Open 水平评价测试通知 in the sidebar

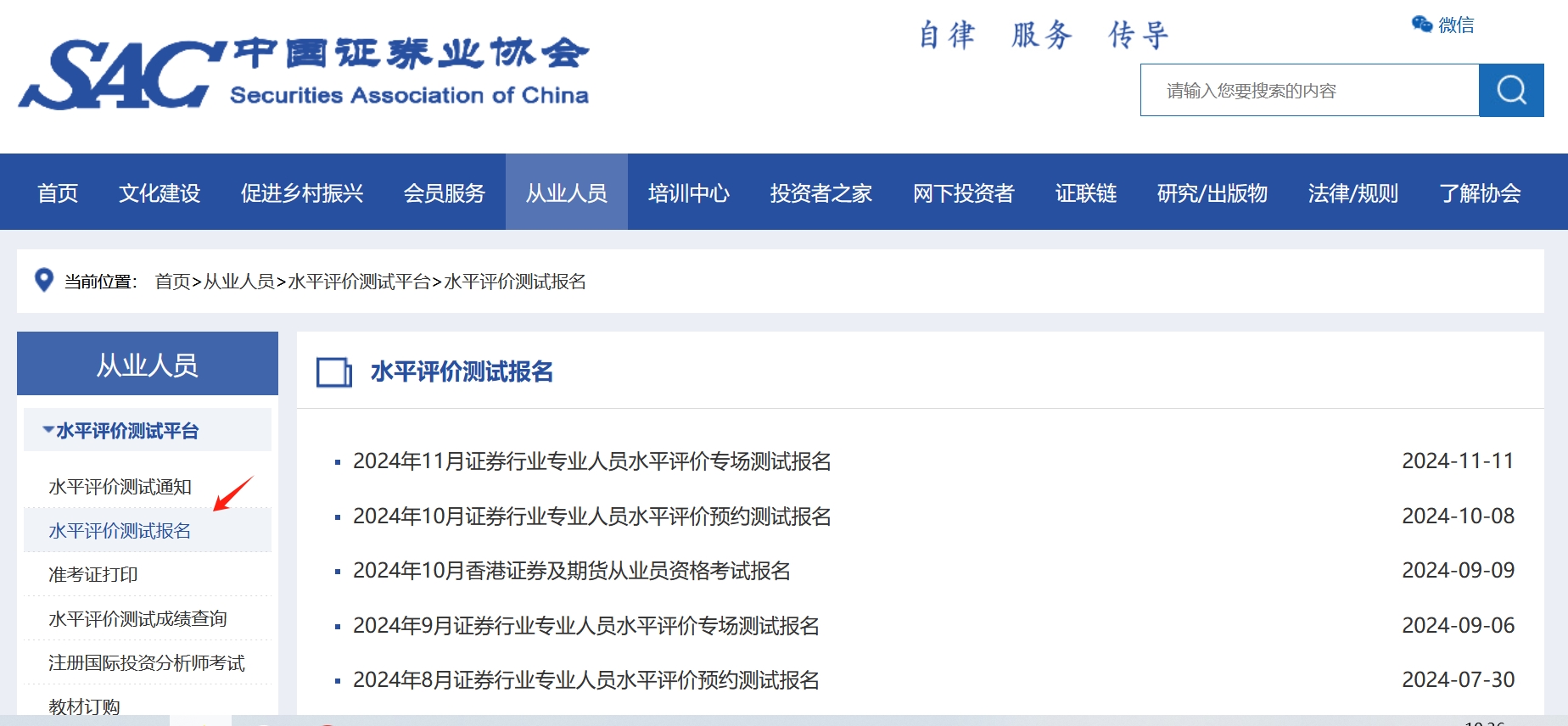pyautogui.click(x=120, y=487)
